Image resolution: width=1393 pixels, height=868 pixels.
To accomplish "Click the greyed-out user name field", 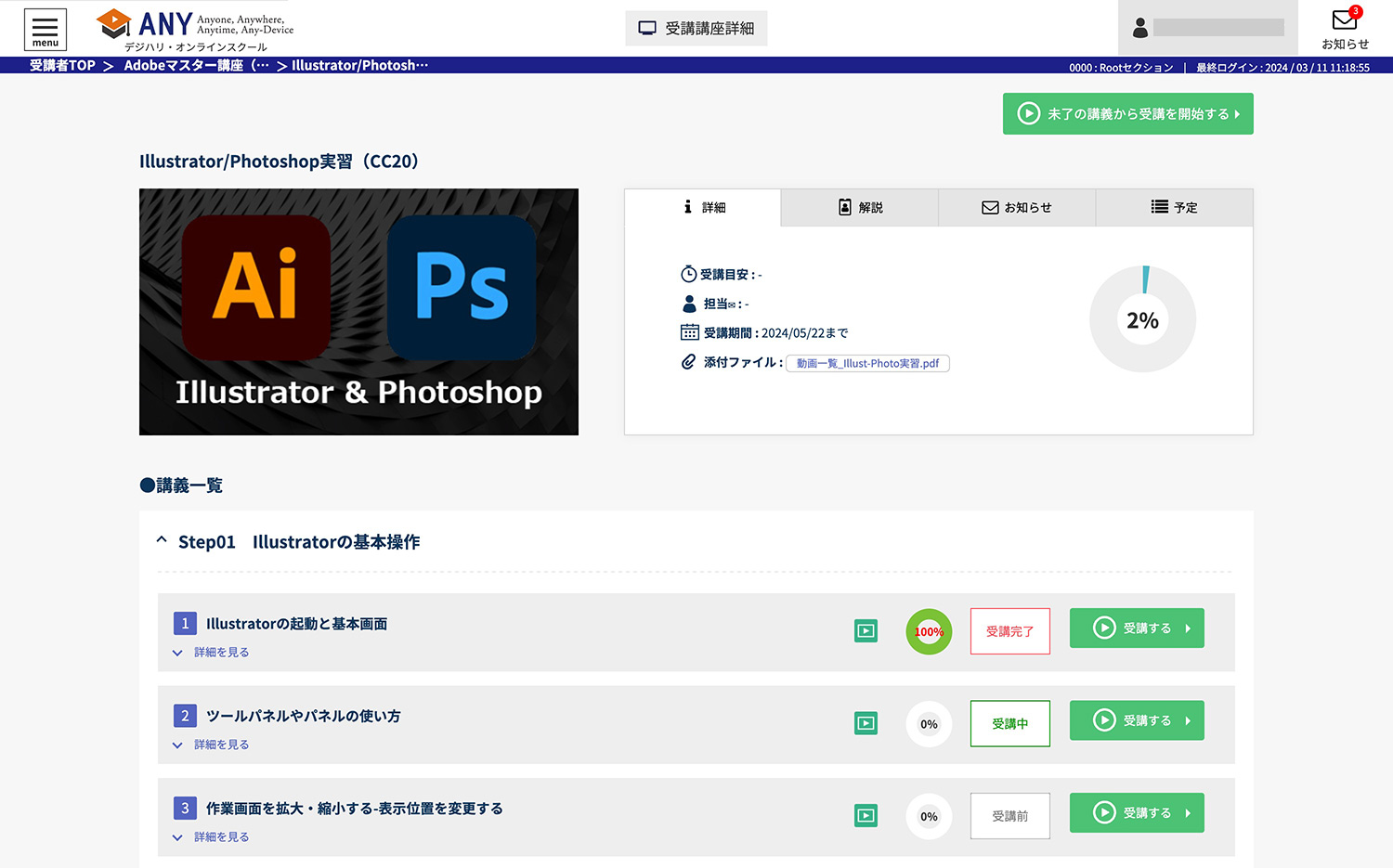I will tap(1218, 28).
